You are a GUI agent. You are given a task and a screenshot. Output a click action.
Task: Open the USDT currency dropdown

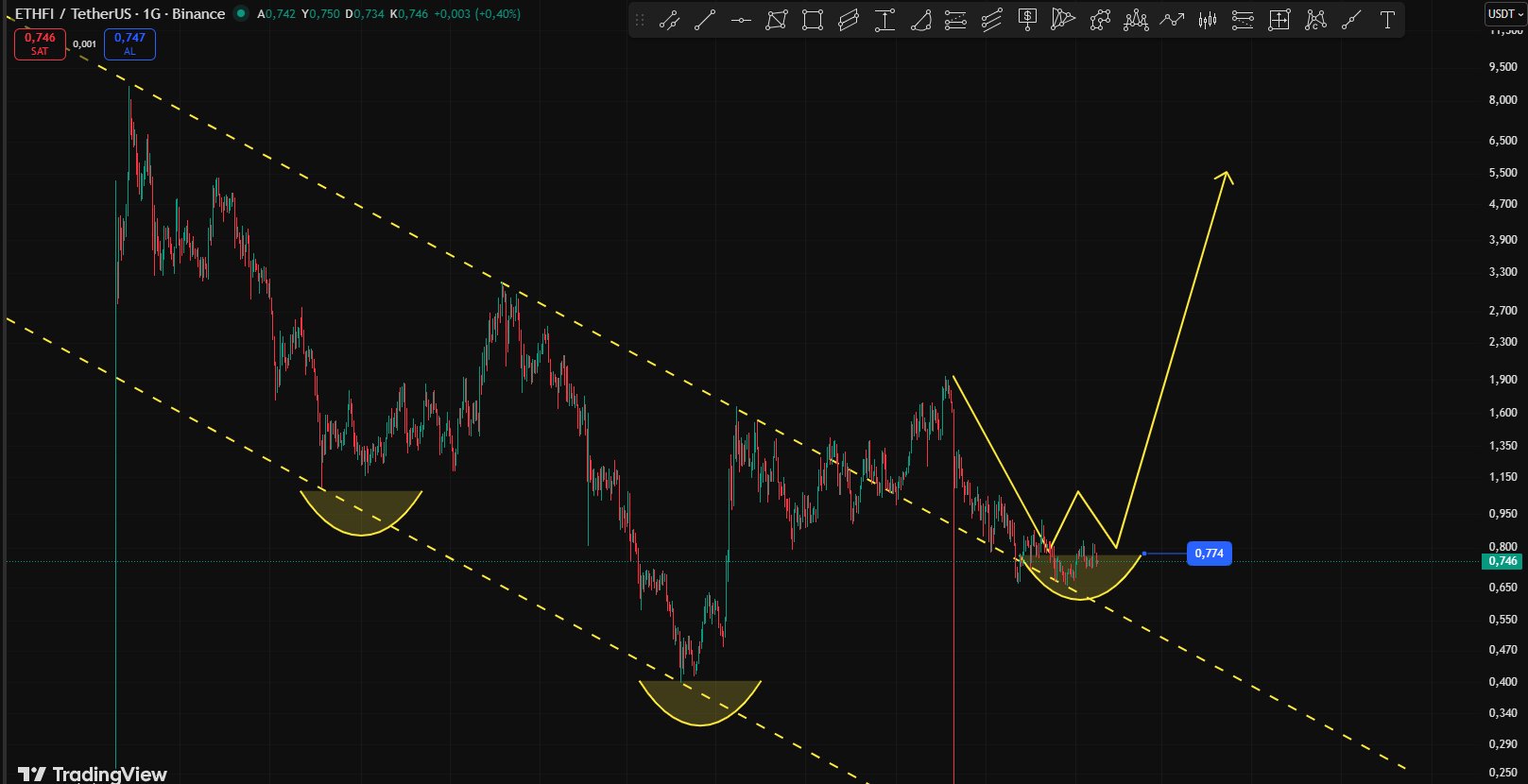[1504, 14]
